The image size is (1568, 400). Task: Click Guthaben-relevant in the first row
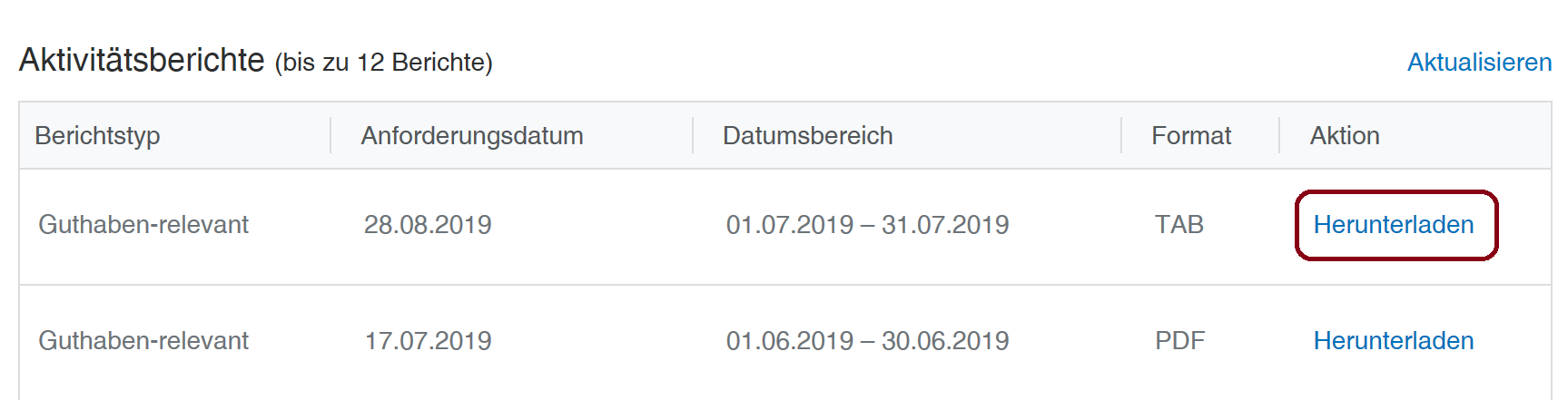tap(143, 225)
